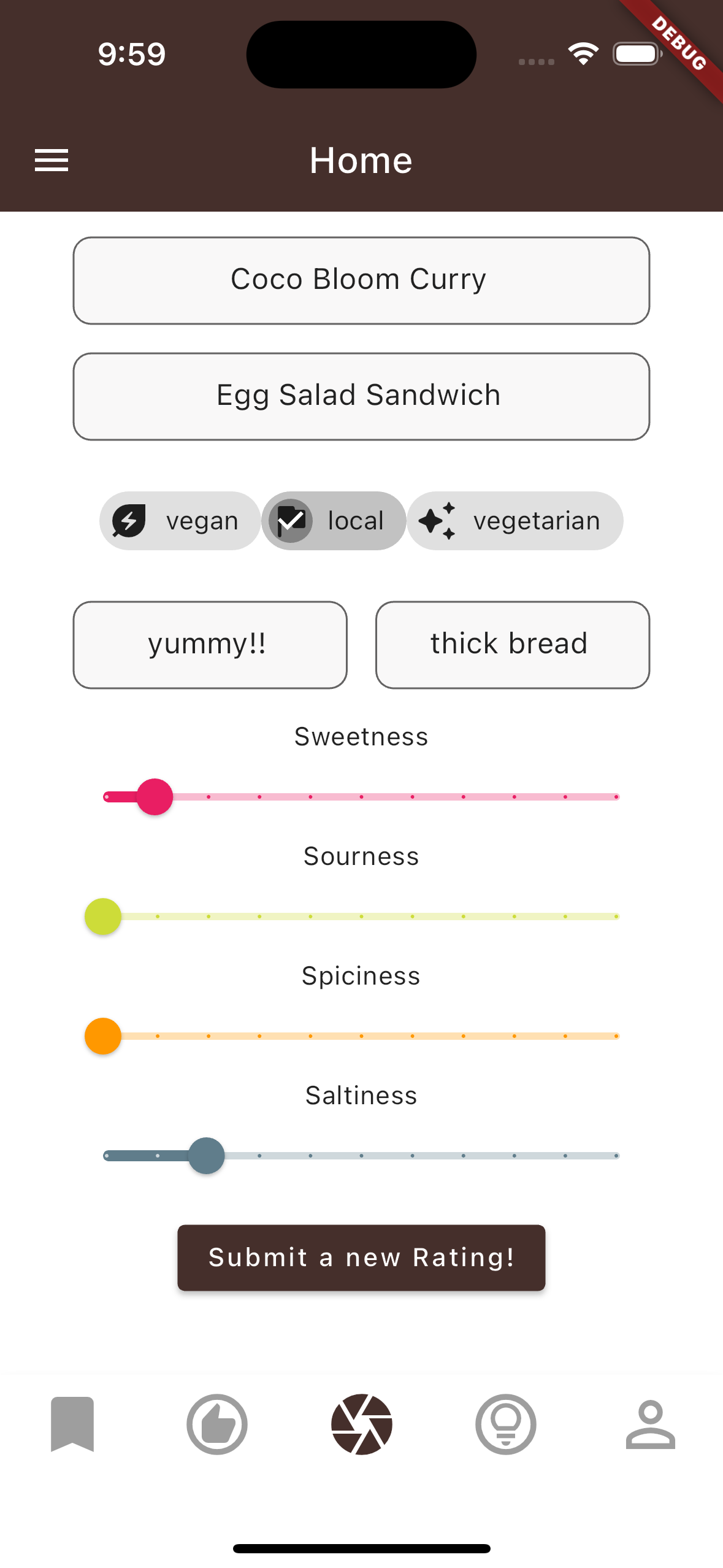723x1568 pixels.
Task: Click the yellow-green Sourness slider thumb
Action: (103, 917)
